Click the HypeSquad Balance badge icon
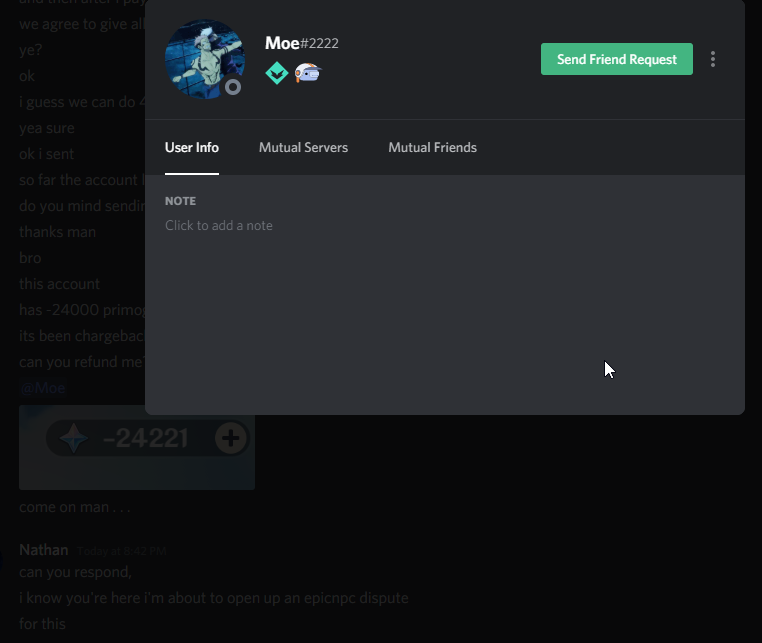The width and height of the screenshot is (762, 643). [x=277, y=73]
